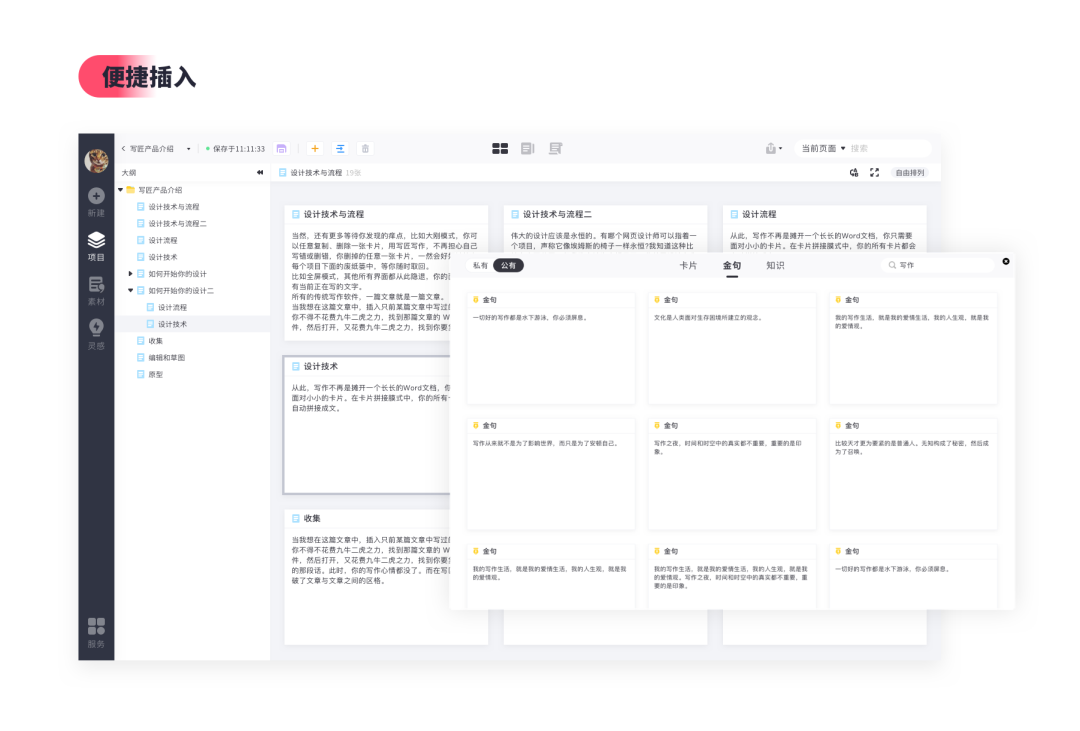Viewport: 1080px width, 731px height.
Task: Select 收集 in the outline tree
Action: tap(156, 340)
